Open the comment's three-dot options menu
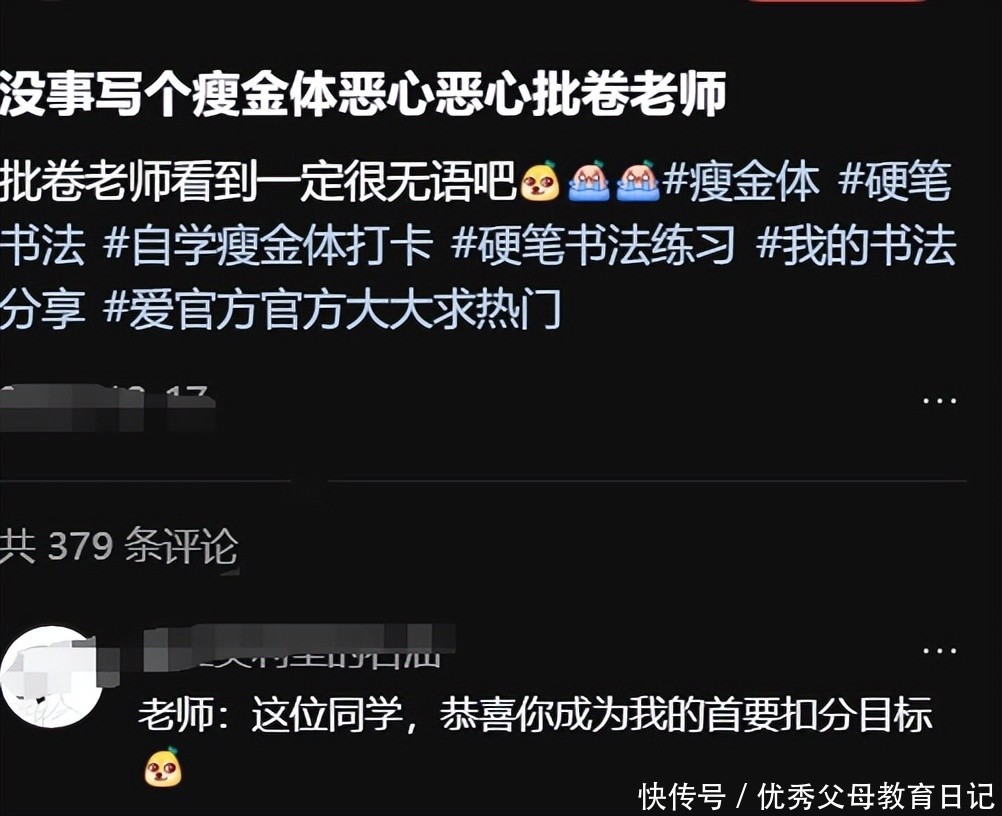 tap(939, 650)
